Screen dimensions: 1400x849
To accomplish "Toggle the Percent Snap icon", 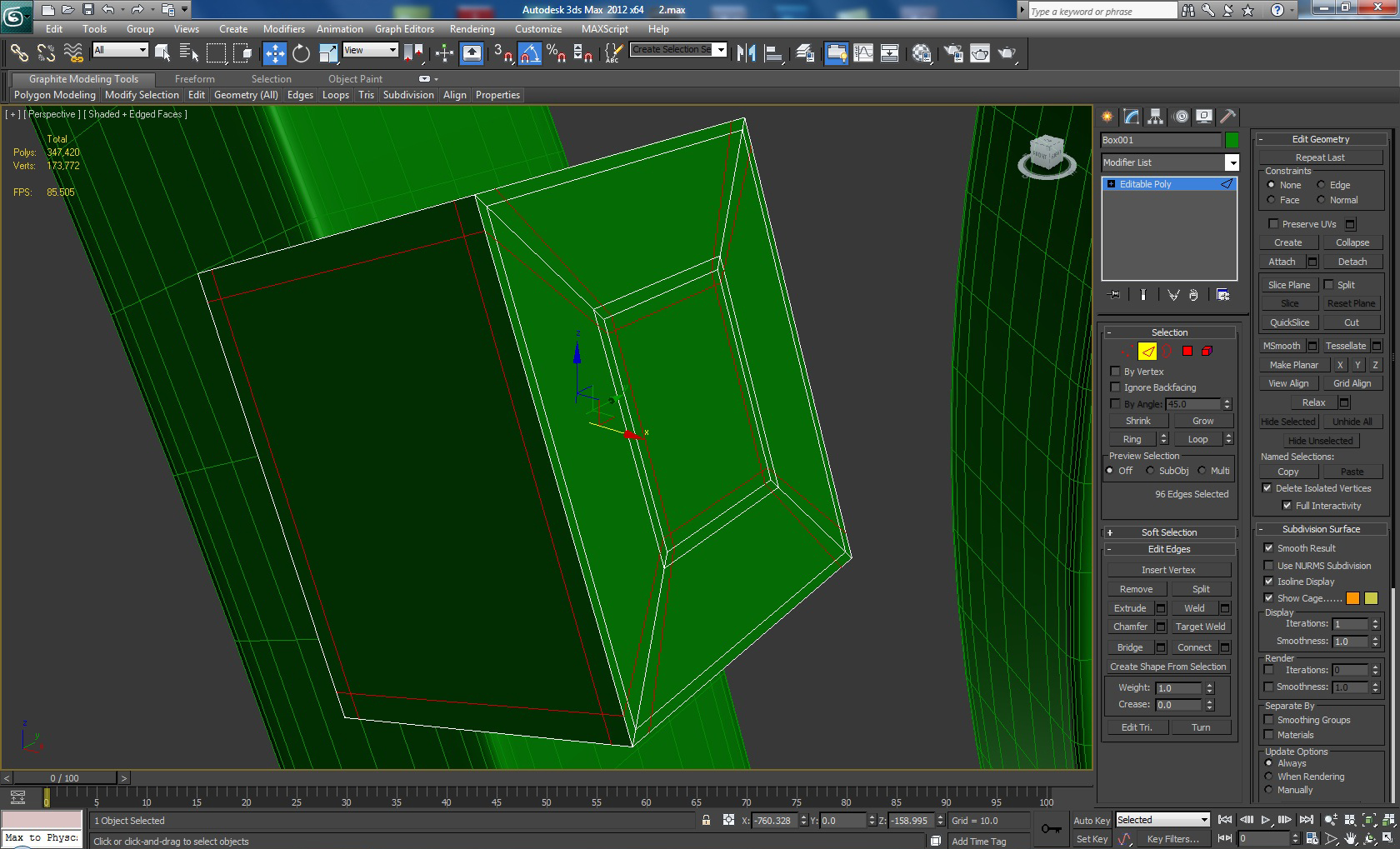I will coord(557,53).
